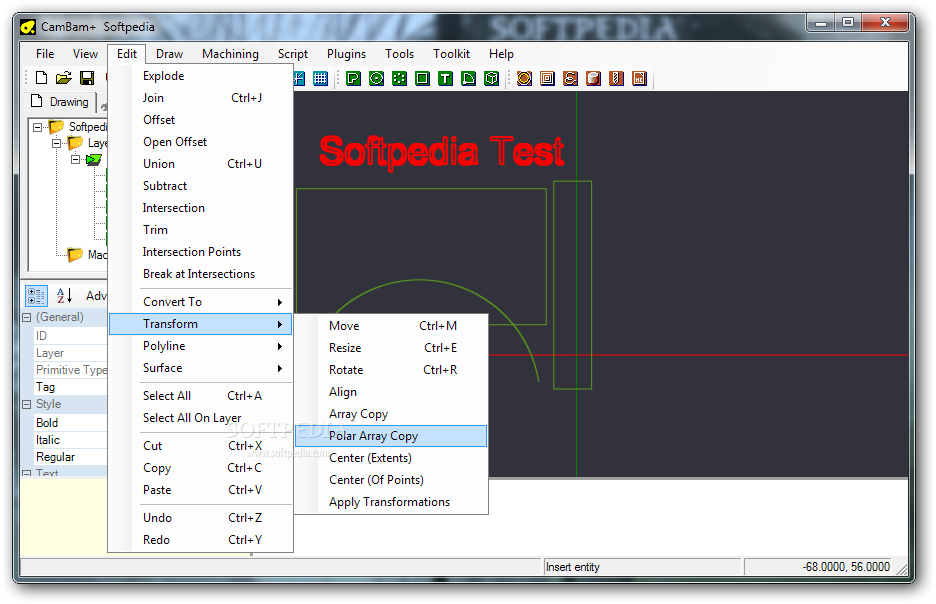
Task: Click the Categorized property view icon
Action: pyautogui.click(x=36, y=295)
